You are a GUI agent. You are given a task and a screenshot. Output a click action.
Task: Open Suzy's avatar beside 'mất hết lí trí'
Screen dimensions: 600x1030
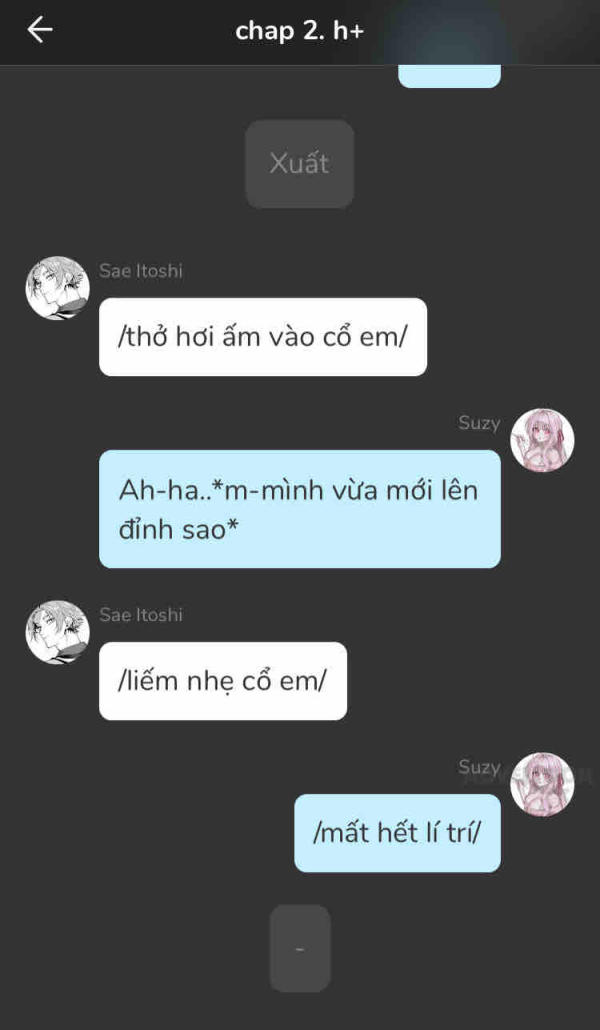[542, 784]
